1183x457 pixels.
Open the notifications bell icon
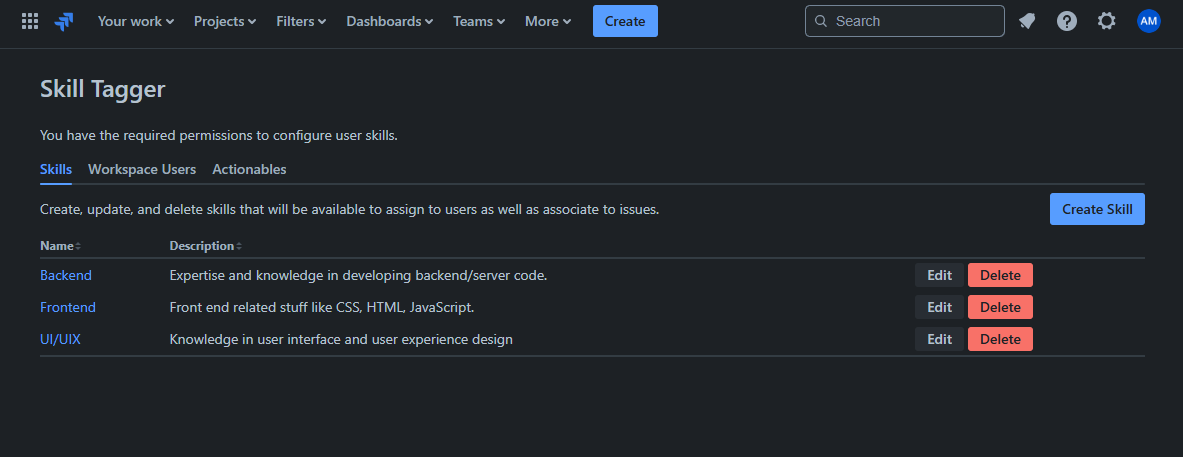point(1026,21)
